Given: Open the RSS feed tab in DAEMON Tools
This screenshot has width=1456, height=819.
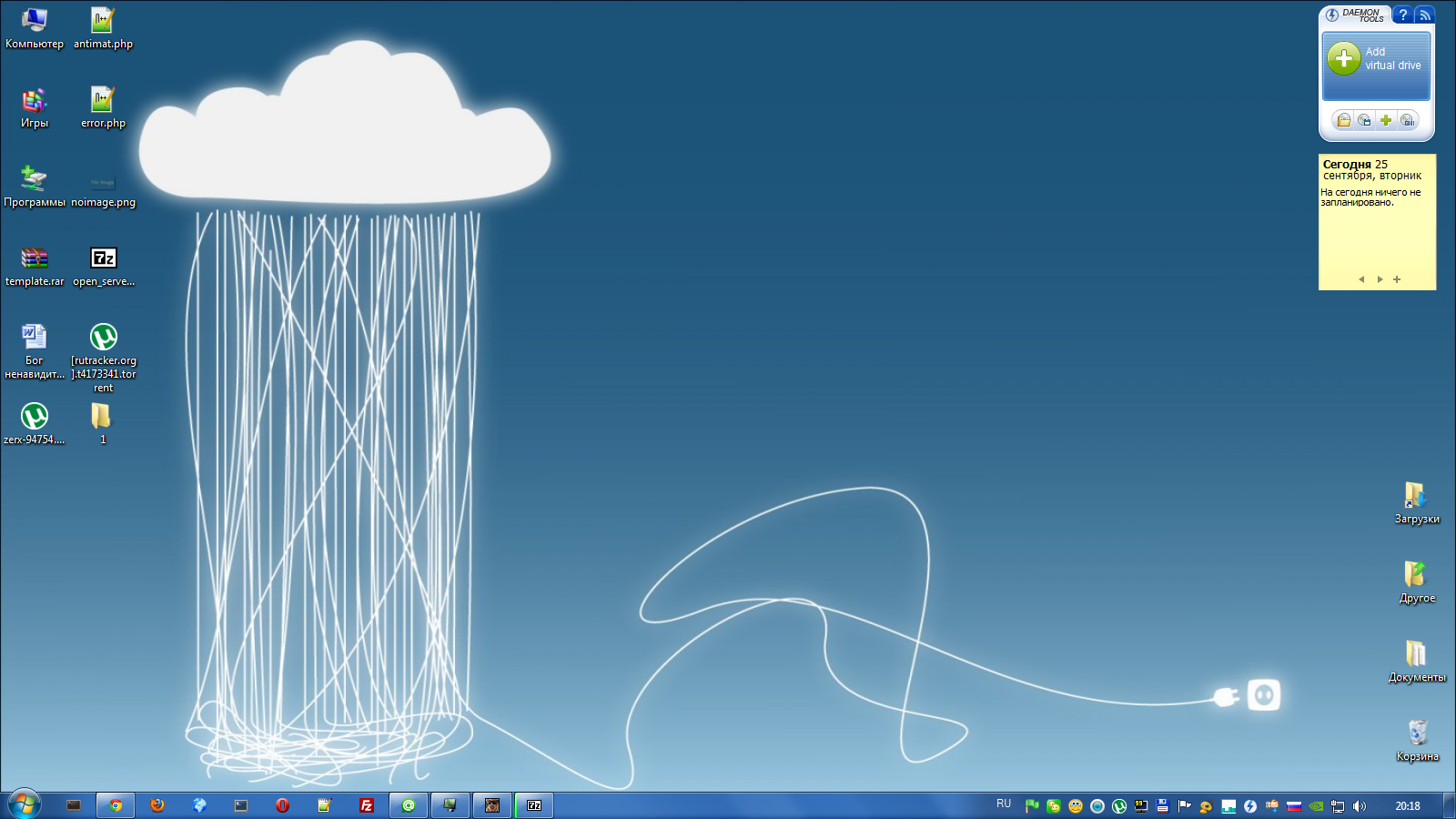Looking at the screenshot, I should [1424, 15].
